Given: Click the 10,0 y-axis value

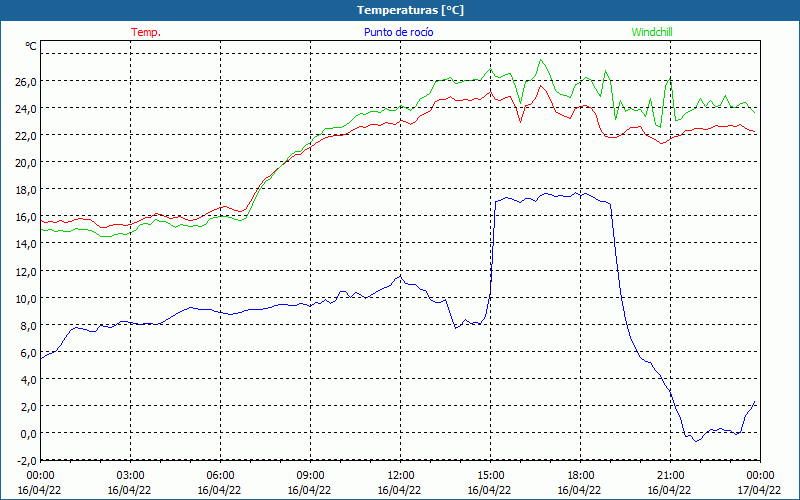Looking at the screenshot, I should (x=27, y=298).
